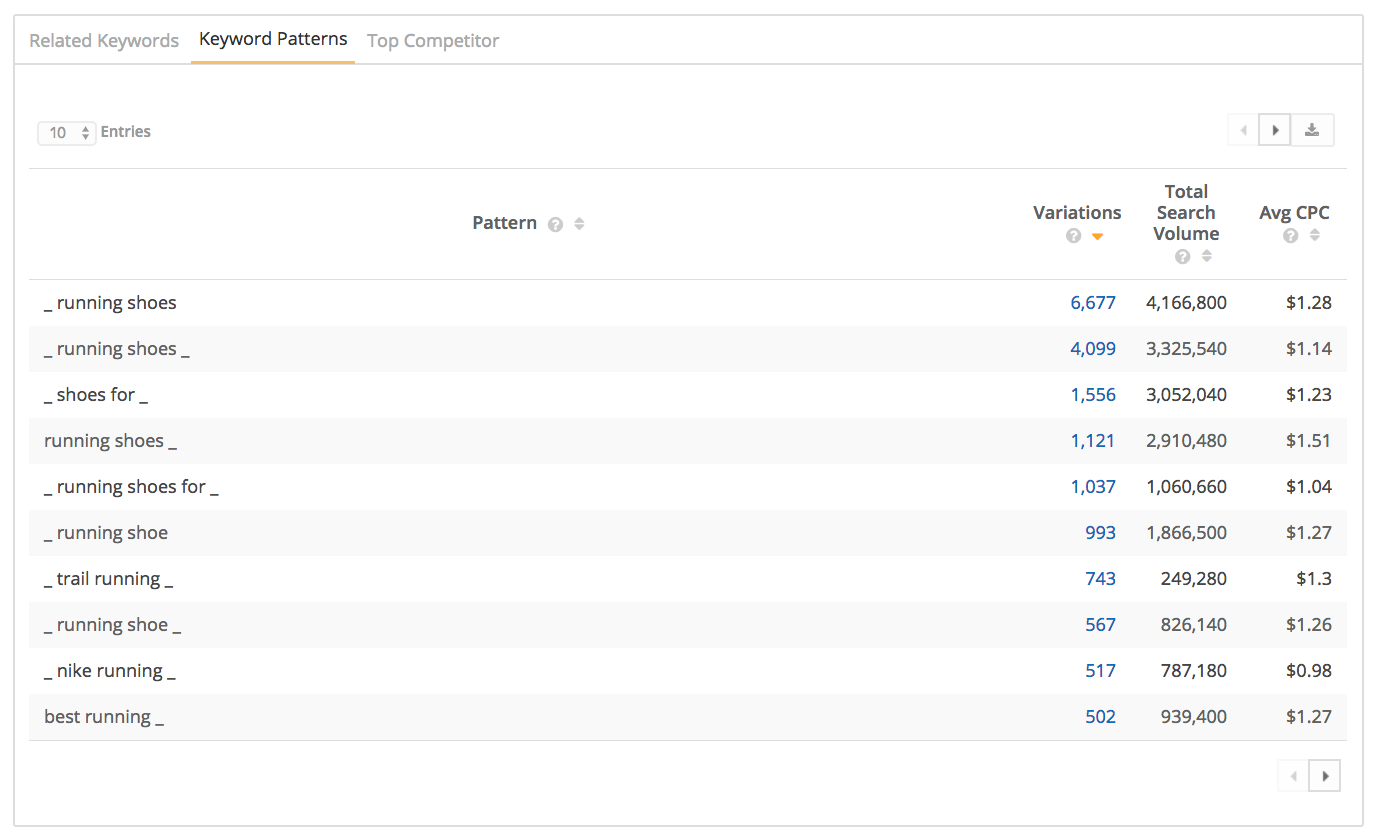
Task: View the 743 variations for trail running
Action: [1100, 579]
